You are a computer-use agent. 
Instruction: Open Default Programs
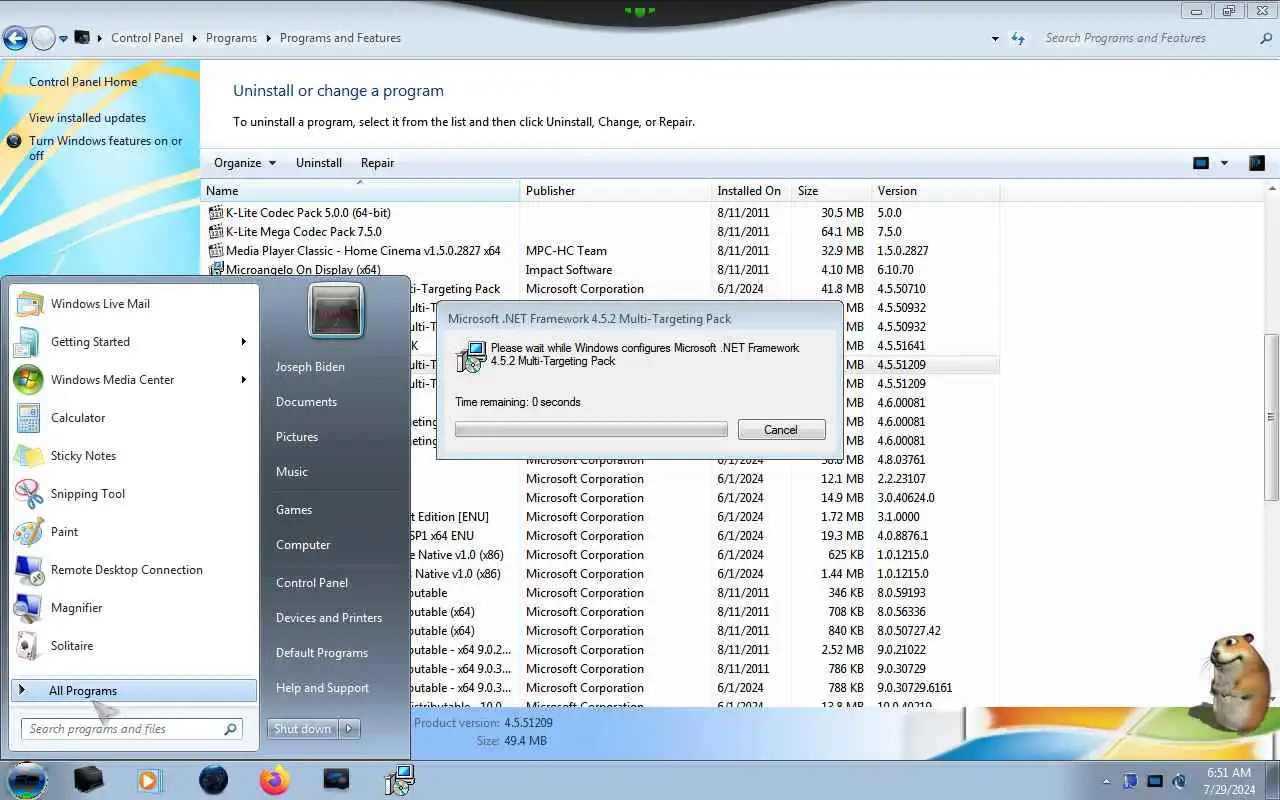coord(322,653)
